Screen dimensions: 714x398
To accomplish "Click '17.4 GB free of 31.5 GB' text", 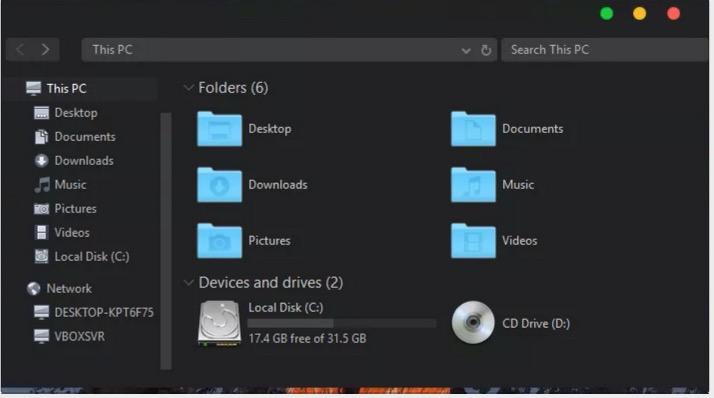I will click(307, 338).
